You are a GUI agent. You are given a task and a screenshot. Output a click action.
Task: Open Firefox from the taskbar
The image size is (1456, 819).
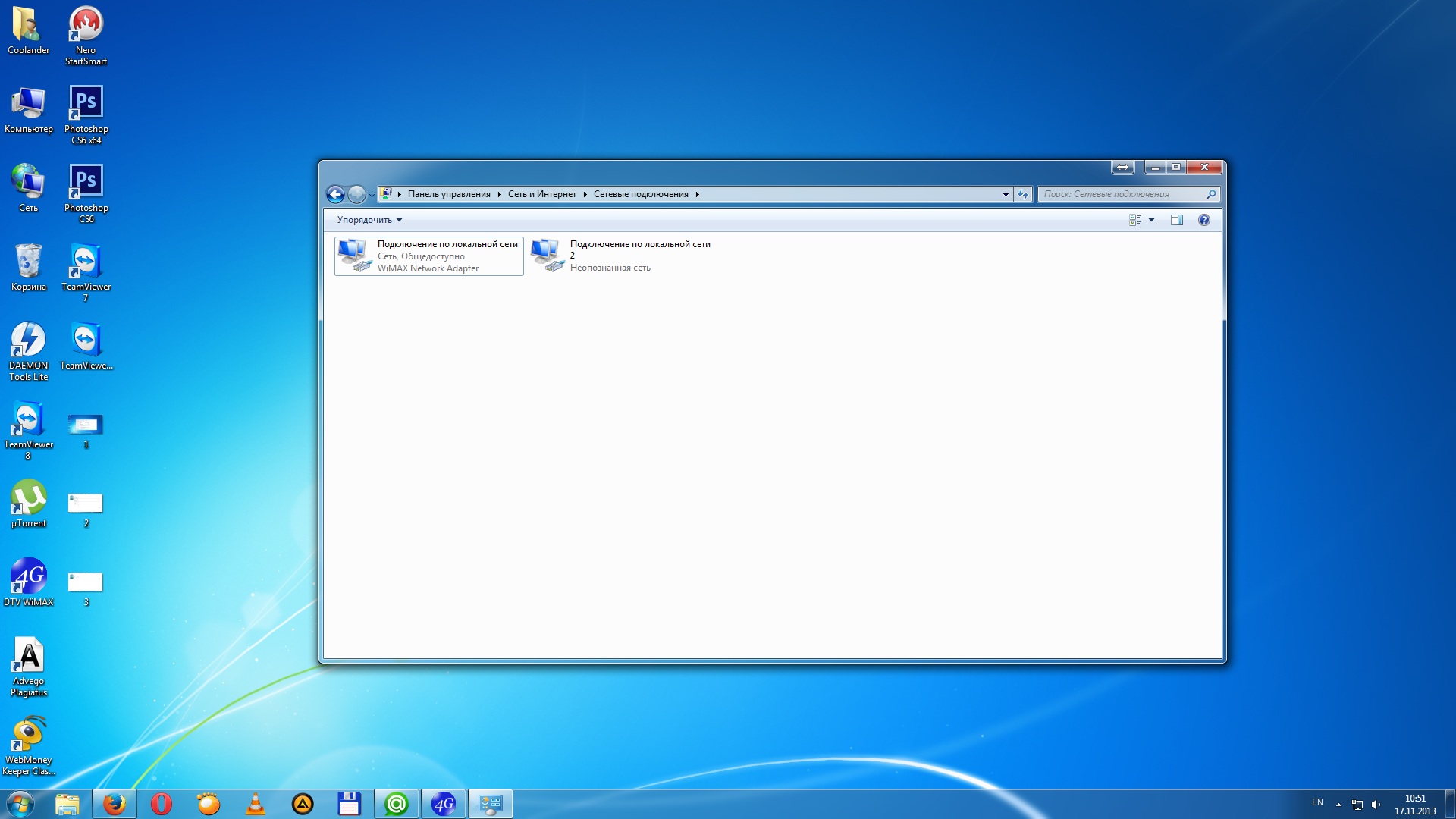115,804
